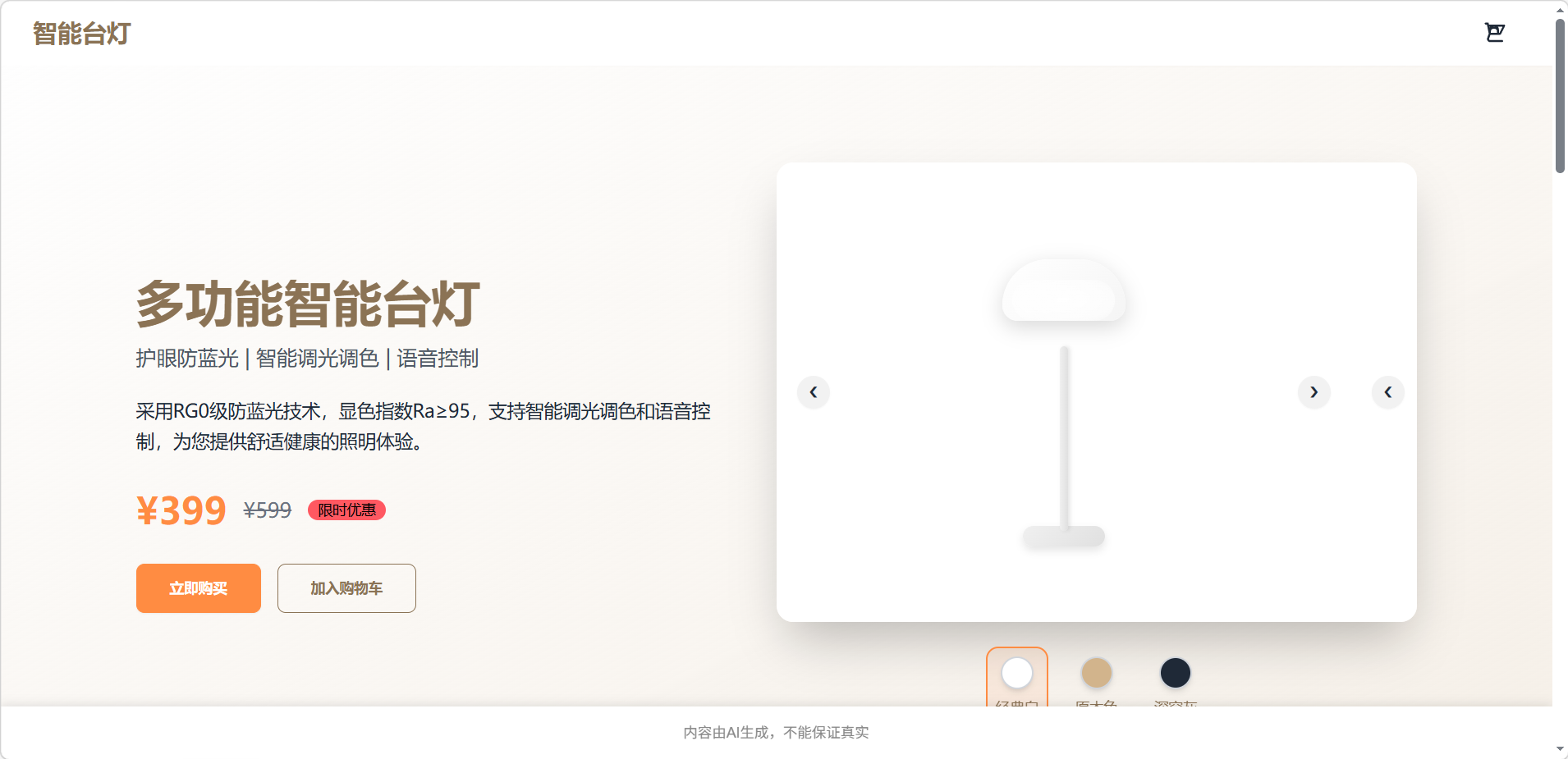Click the struck-through ¥599 original price
The height and width of the screenshot is (759, 1568).
[268, 510]
